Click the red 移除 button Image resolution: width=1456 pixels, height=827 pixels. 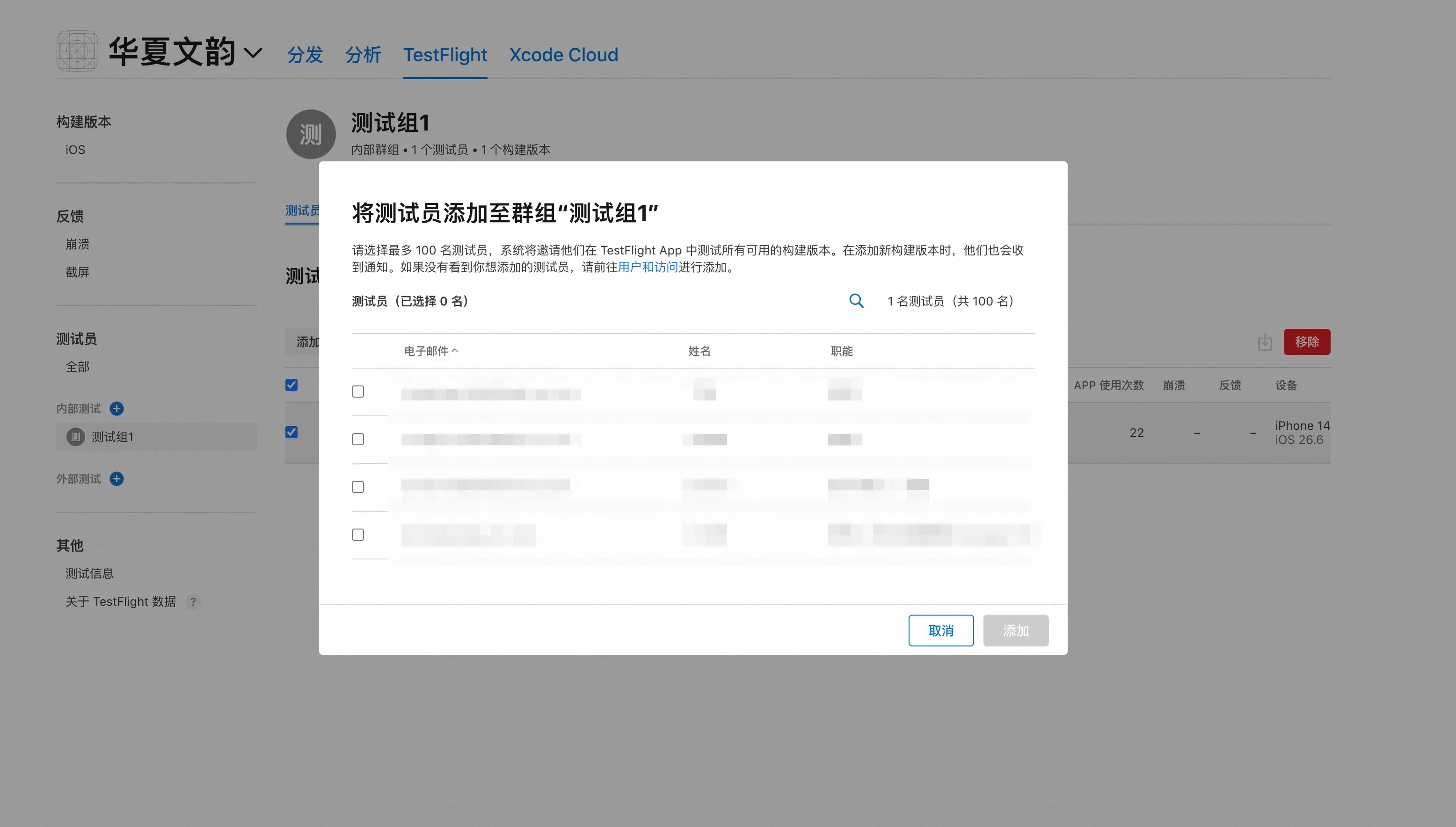pos(1307,342)
